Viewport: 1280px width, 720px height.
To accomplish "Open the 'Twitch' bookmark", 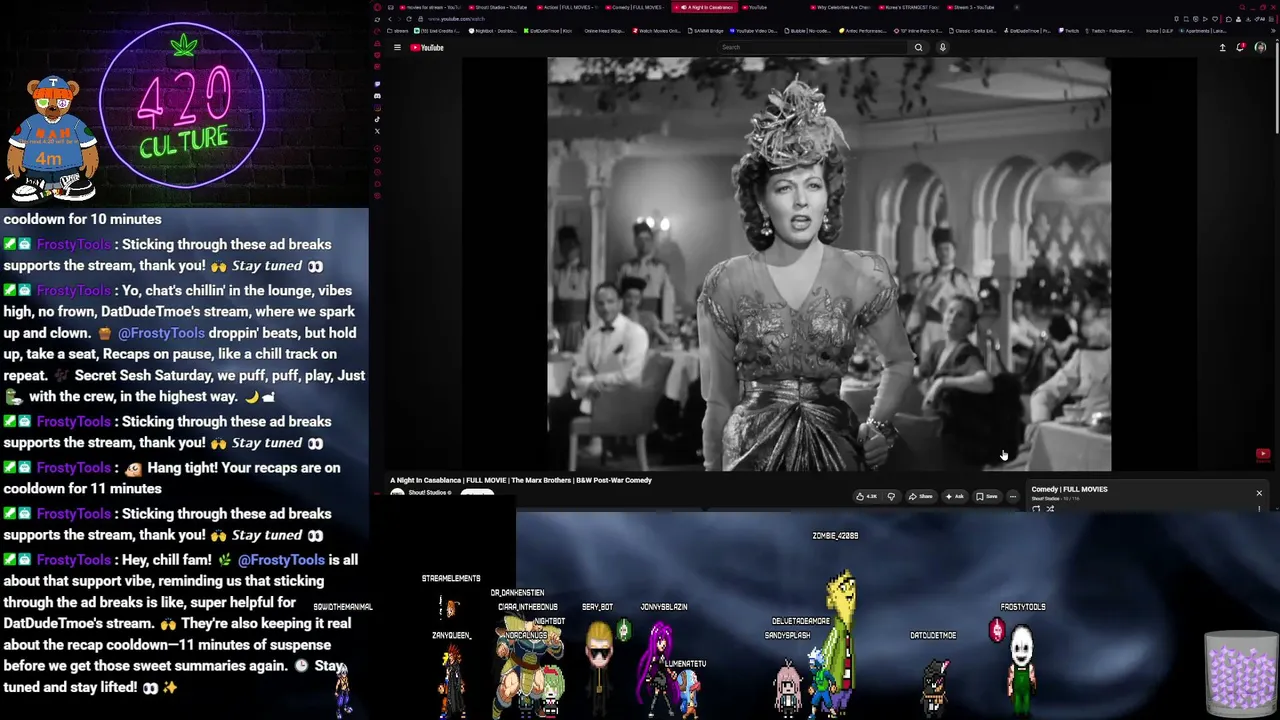I will [1069, 31].
